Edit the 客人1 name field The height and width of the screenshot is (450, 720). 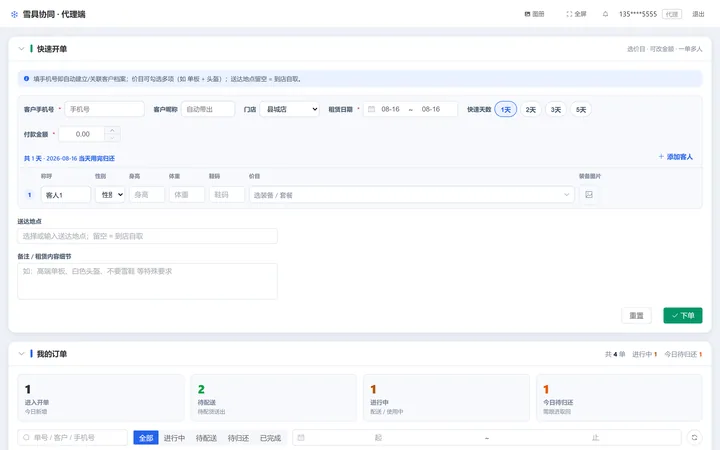(66, 195)
